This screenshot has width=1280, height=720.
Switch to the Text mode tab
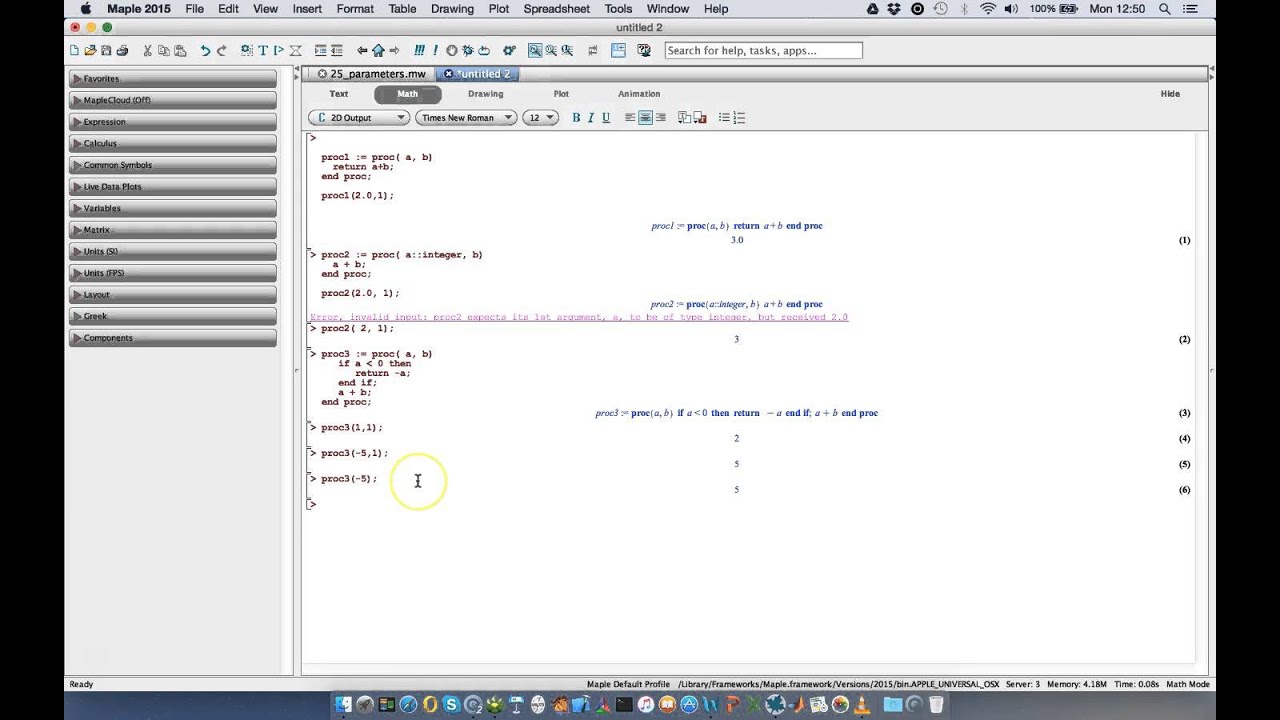click(339, 94)
